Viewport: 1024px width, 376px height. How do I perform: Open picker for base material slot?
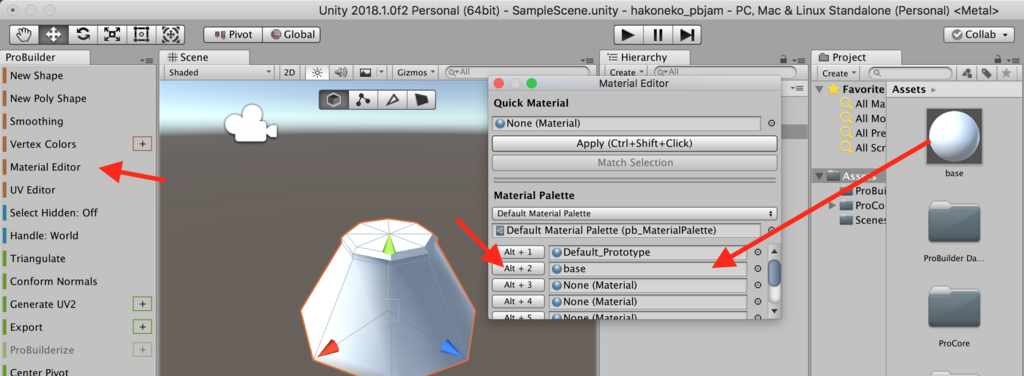[758, 268]
